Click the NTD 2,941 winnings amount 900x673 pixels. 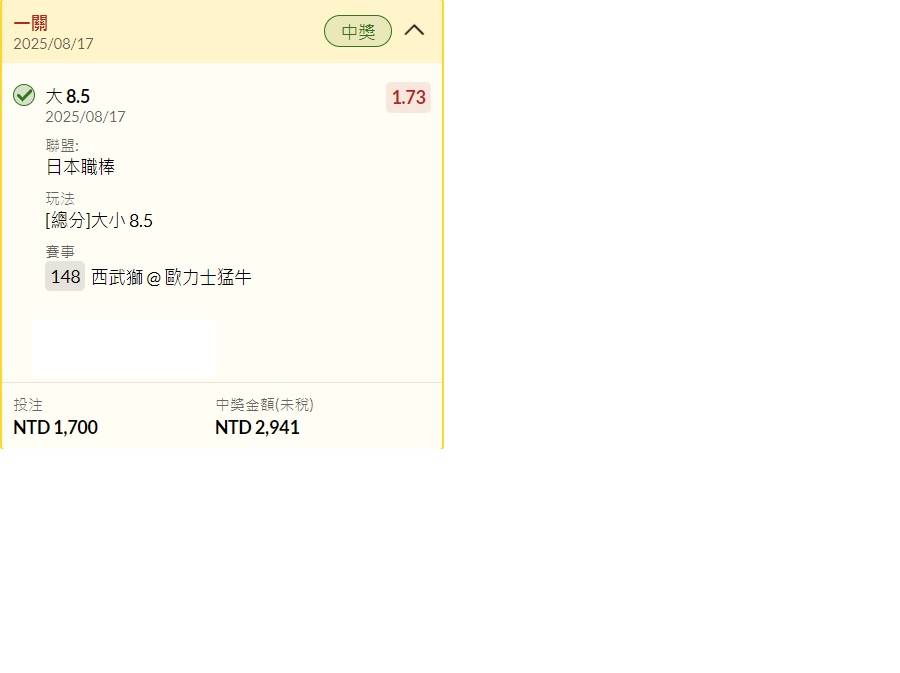click(257, 427)
